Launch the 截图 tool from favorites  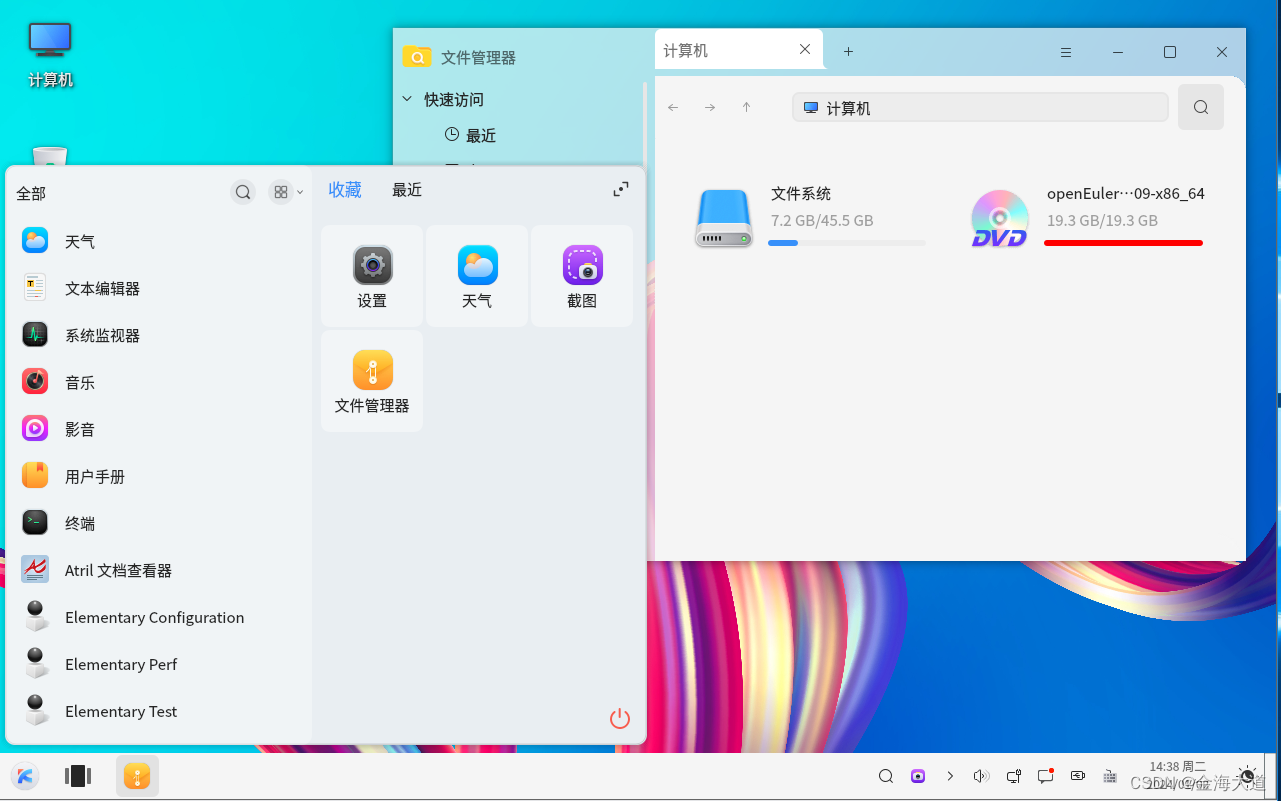pyautogui.click(x=581, y=276)
